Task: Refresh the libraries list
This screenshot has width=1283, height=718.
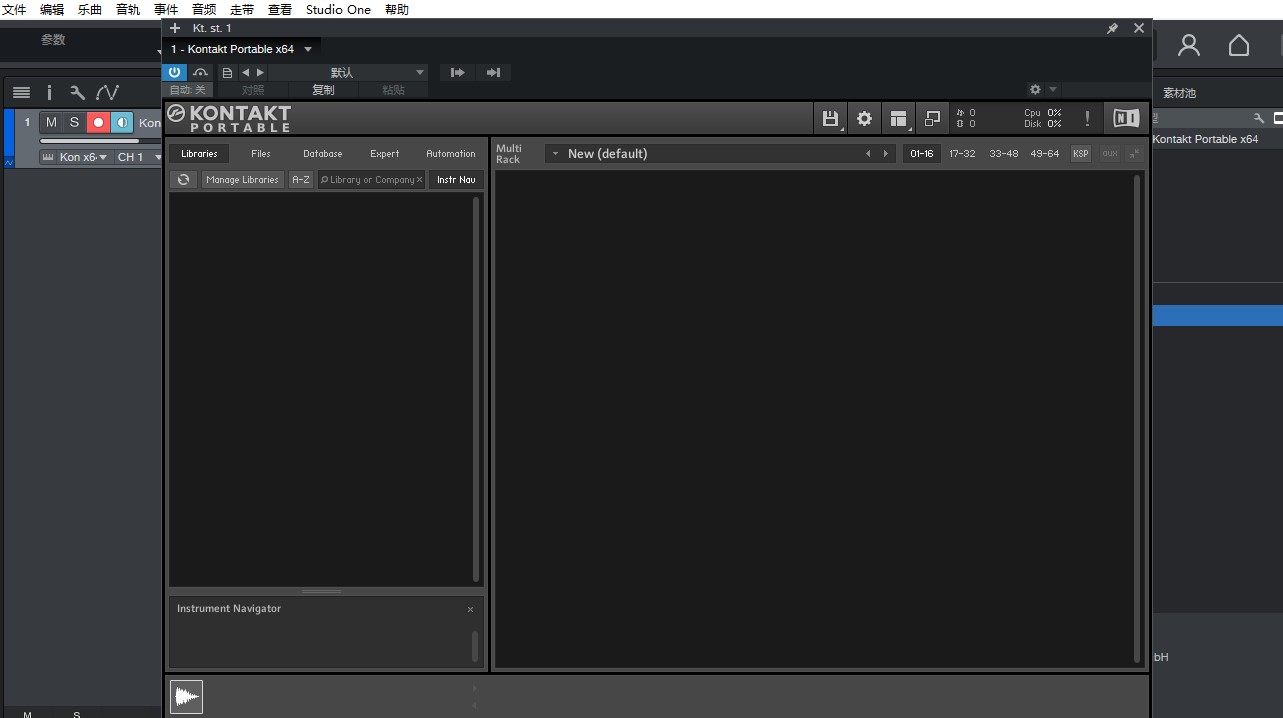Action: click(x=183, y=180)
